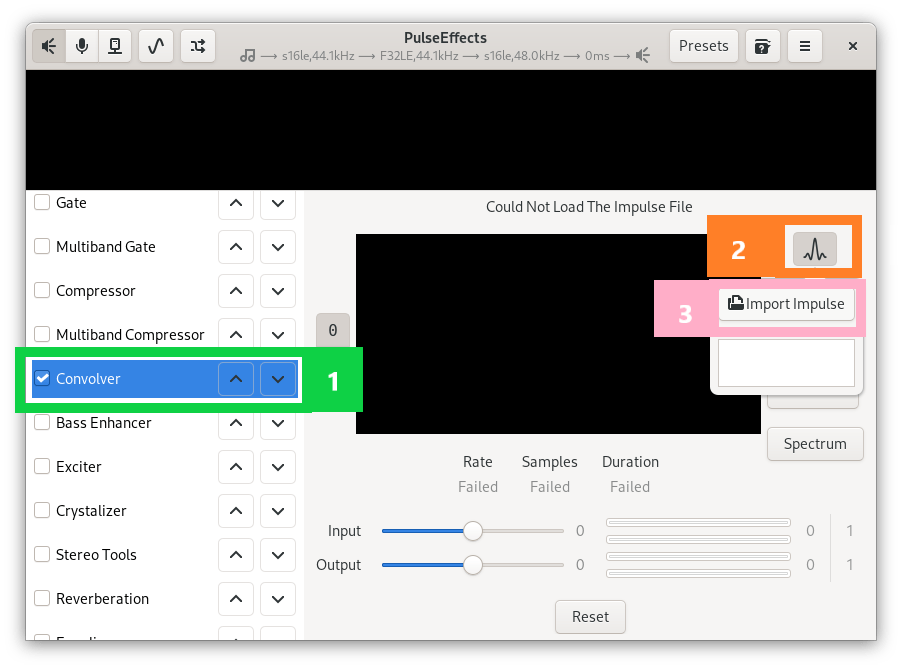This screenshot has height=669, width=902.
Task: Enable the Multiband Compressor checkbox
Action: coord(42,334)
